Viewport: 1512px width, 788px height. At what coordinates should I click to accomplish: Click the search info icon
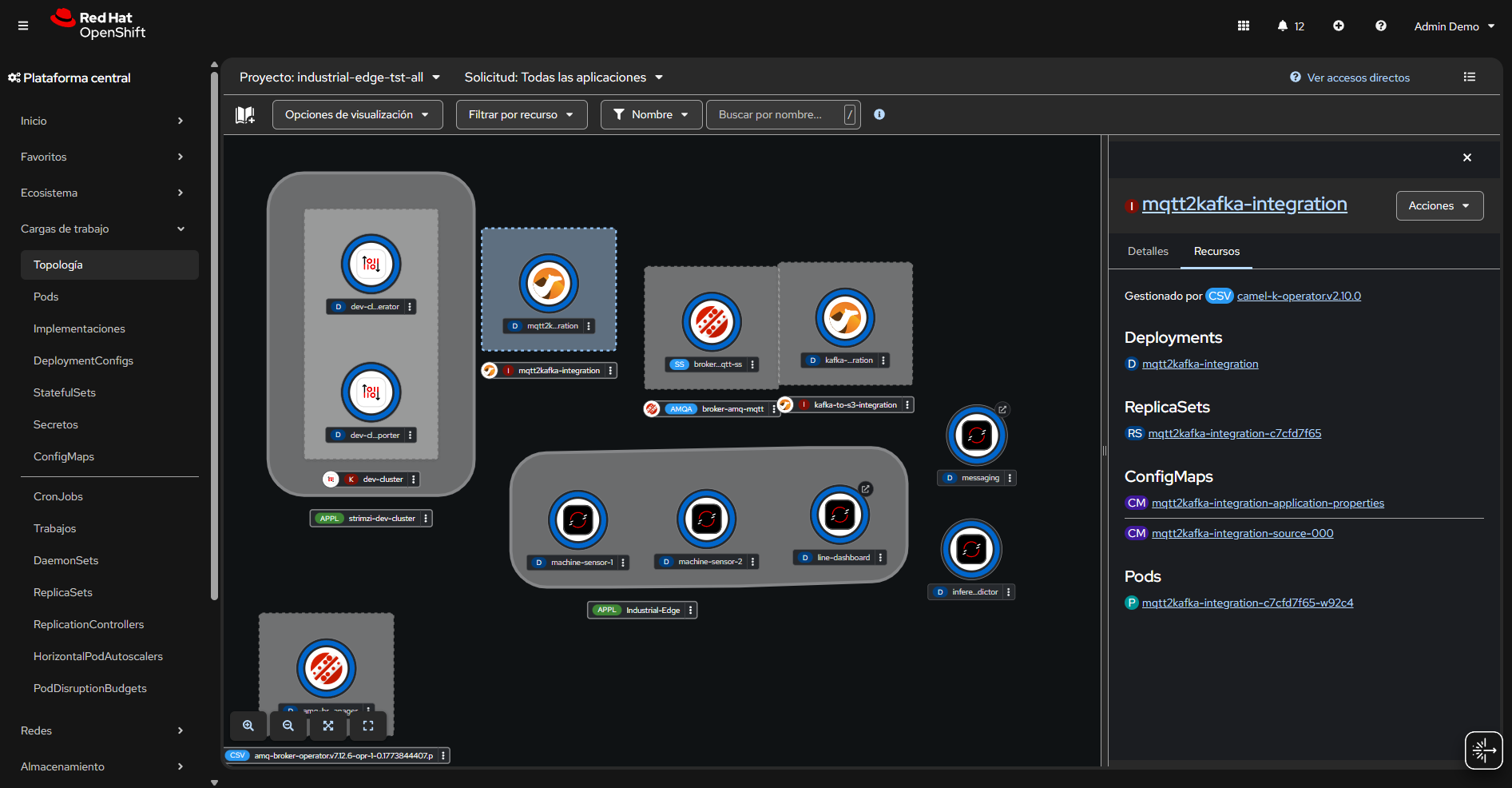click(x=879, y=114)
